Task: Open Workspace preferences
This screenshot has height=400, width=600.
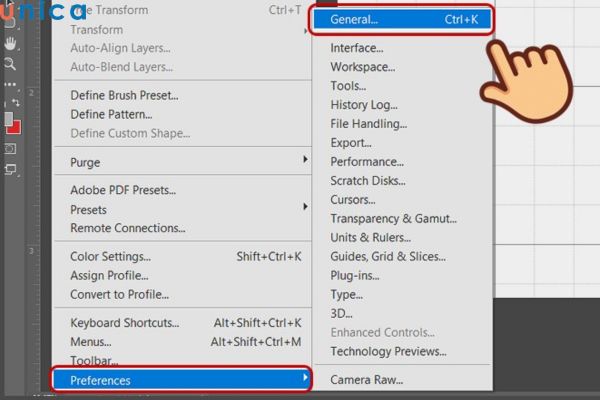Action: pyautogui.click(x=402, y=67)
